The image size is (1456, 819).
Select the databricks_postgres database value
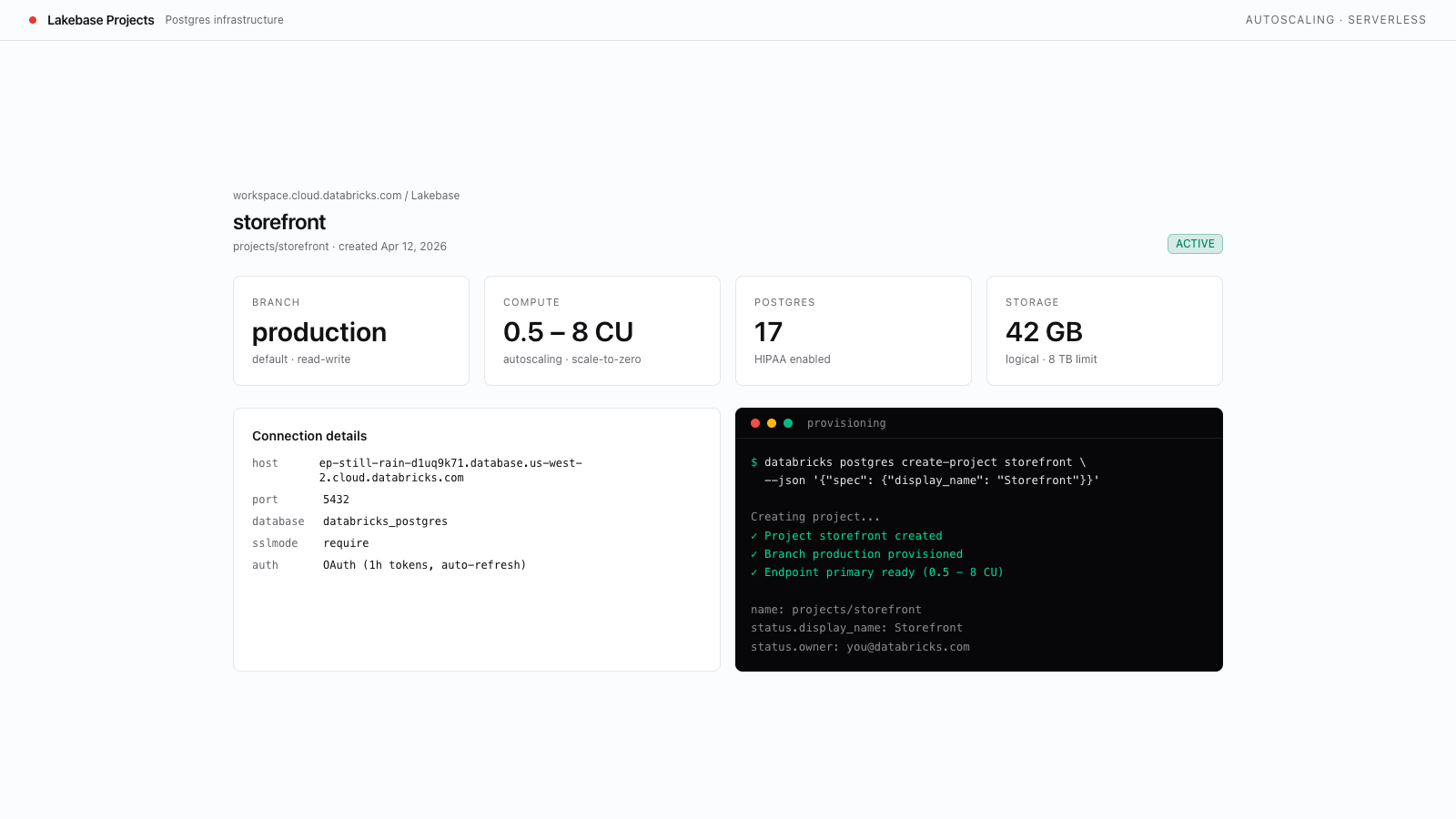coord(385,521)
